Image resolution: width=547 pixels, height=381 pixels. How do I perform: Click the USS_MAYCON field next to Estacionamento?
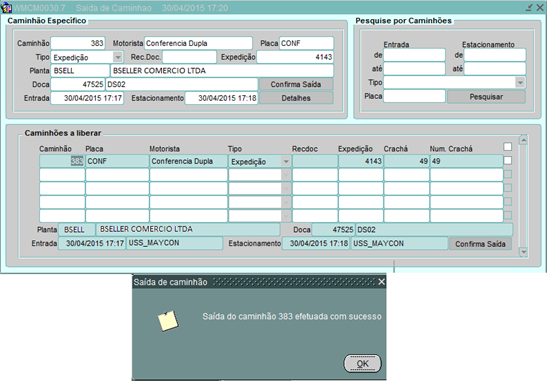click(399, 243)
